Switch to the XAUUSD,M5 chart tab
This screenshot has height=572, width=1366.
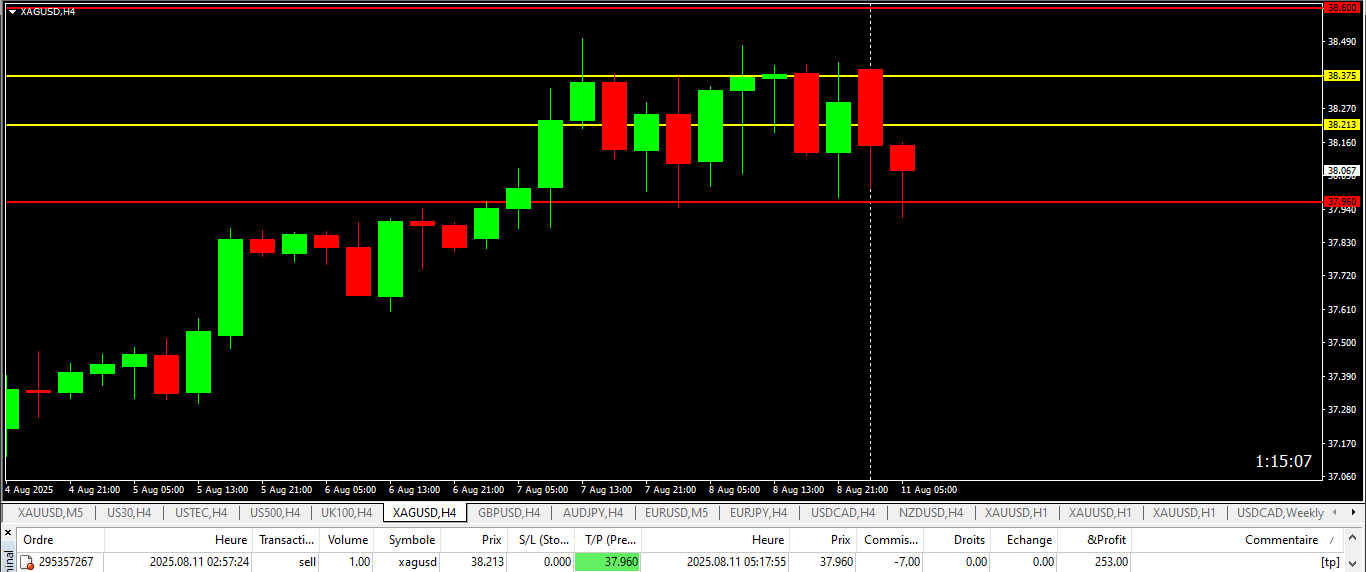point(50,512)
